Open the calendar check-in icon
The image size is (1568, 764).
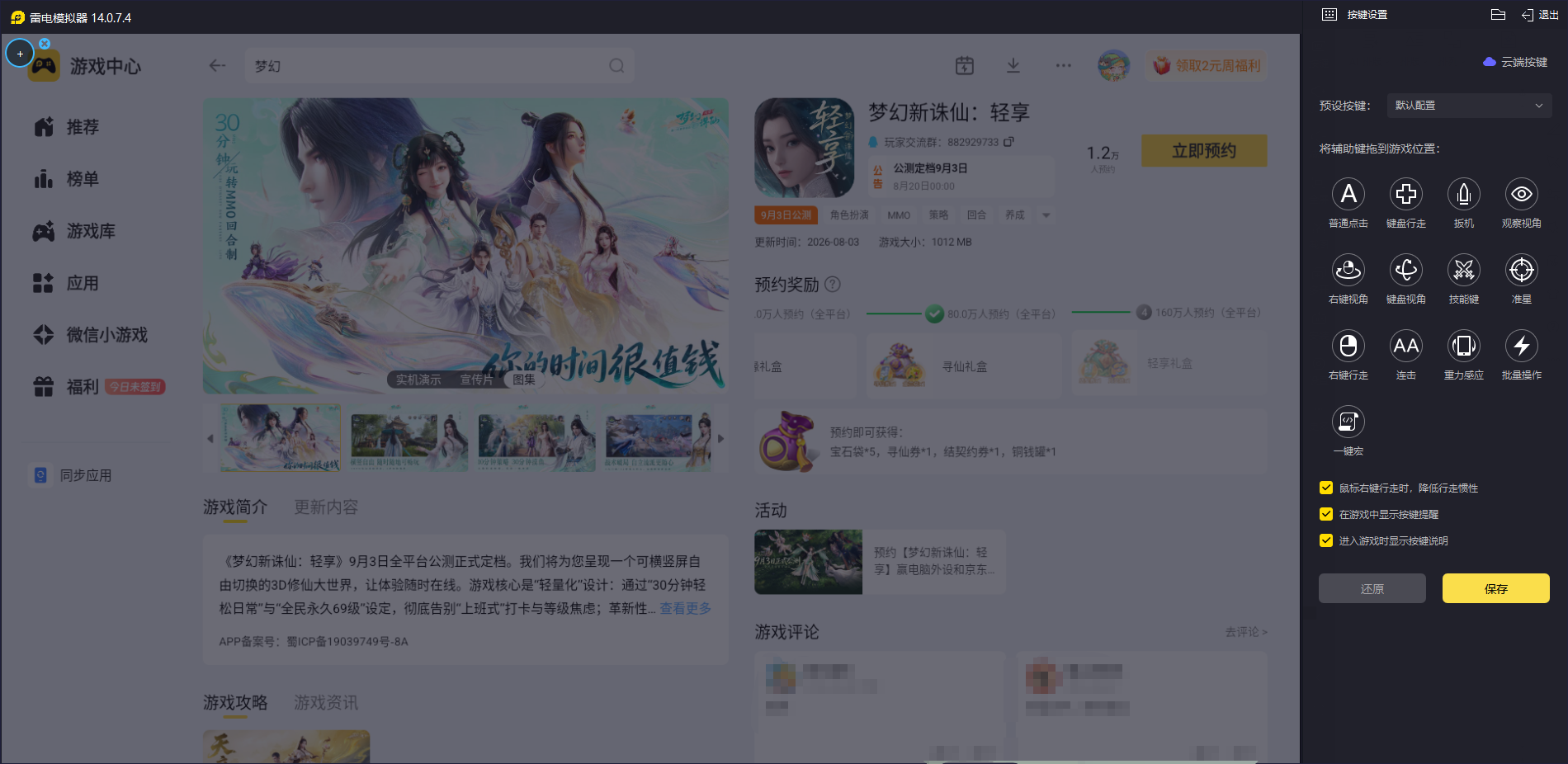965,65
